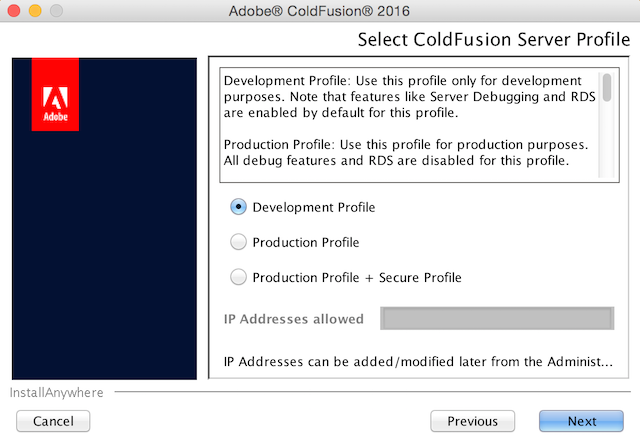Minimize the installer window with yellow button

coord(35,11)
